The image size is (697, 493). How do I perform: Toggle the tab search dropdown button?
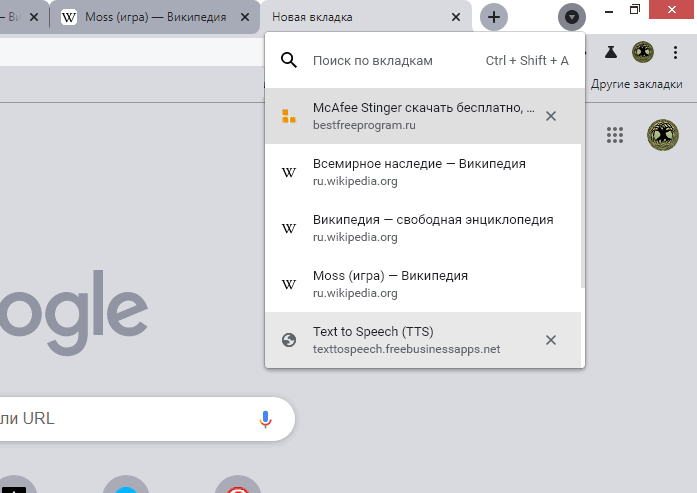point(572,17)
